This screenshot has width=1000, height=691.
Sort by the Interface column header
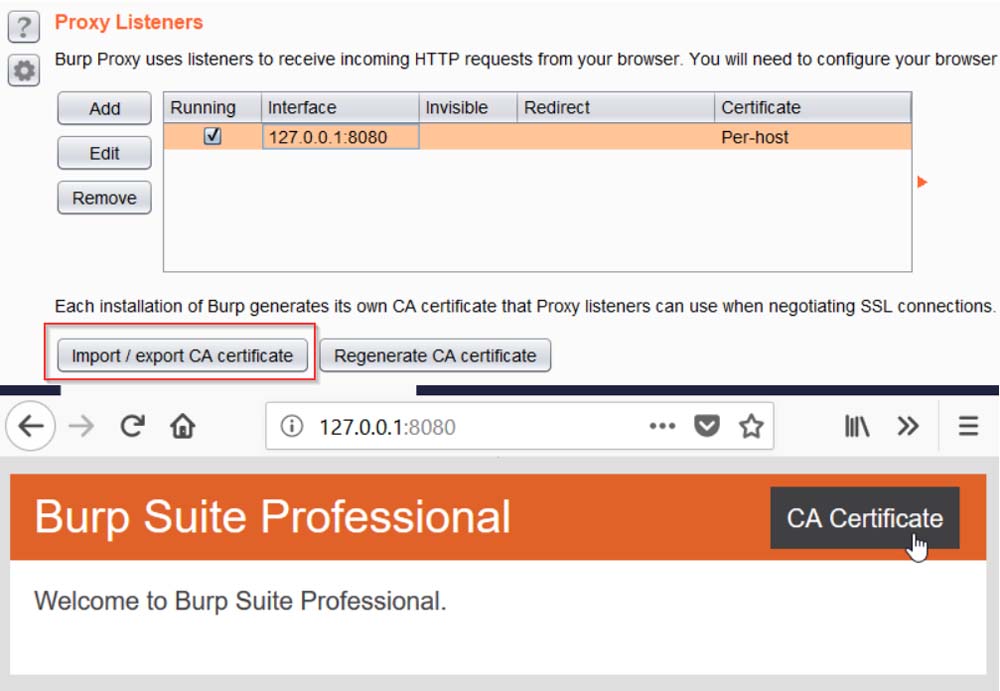pyautogui.click(x=340, y=107)
